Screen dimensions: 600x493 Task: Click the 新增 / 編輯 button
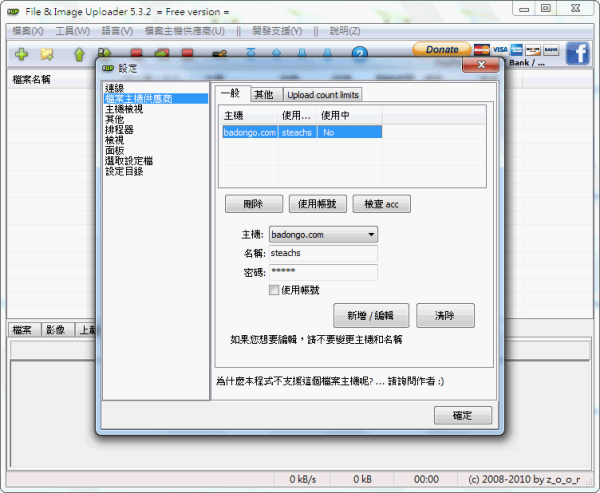click(x=371, y=315)
